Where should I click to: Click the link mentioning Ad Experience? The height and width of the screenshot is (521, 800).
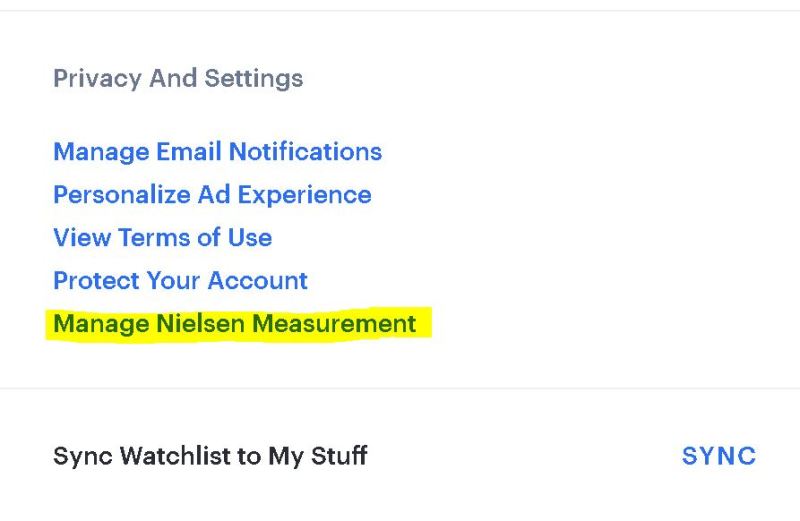click(x=212, y=195)
